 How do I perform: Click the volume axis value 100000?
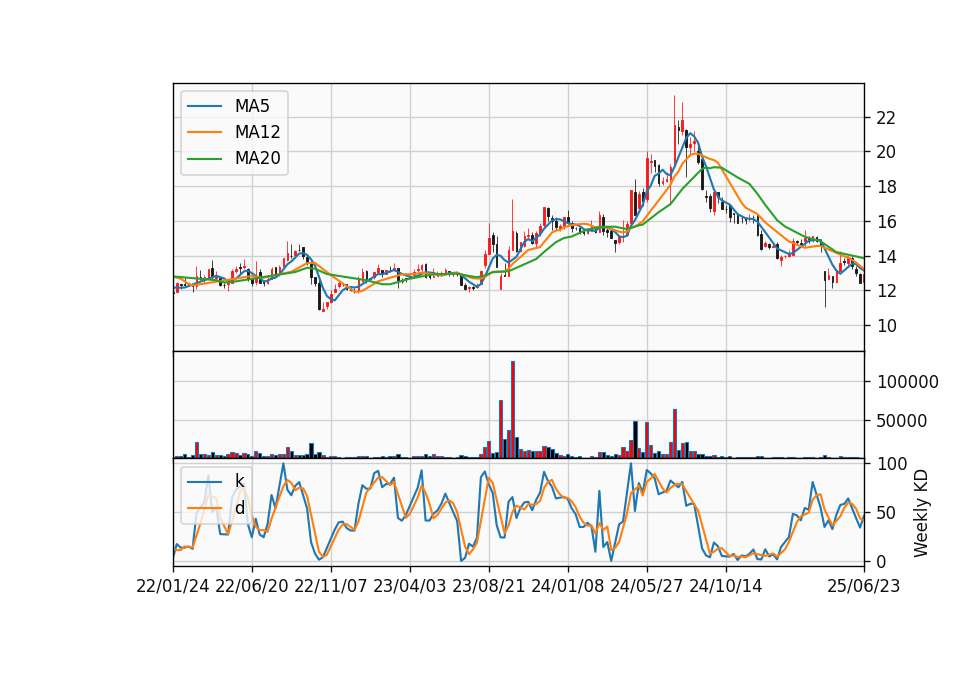tap(908, 382)
